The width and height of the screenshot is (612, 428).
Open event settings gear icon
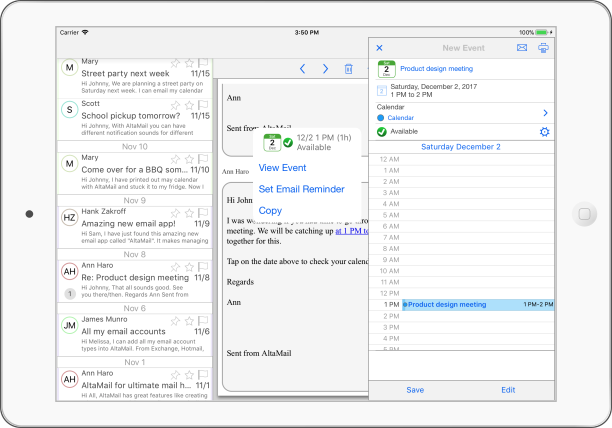click(544, 132)
